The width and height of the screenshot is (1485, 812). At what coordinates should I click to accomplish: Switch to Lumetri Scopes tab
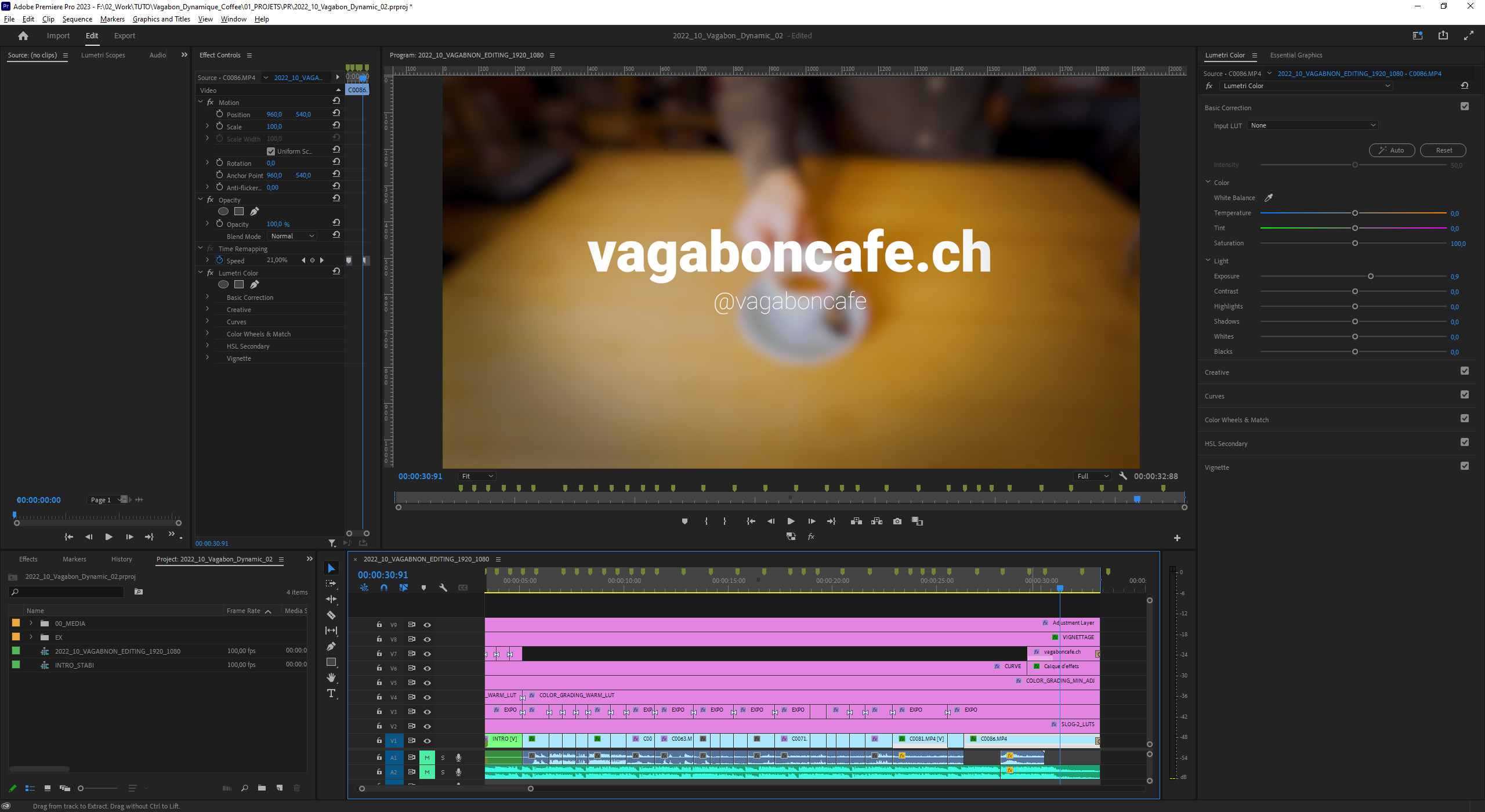pyautogui.click(x=103, y=55)
